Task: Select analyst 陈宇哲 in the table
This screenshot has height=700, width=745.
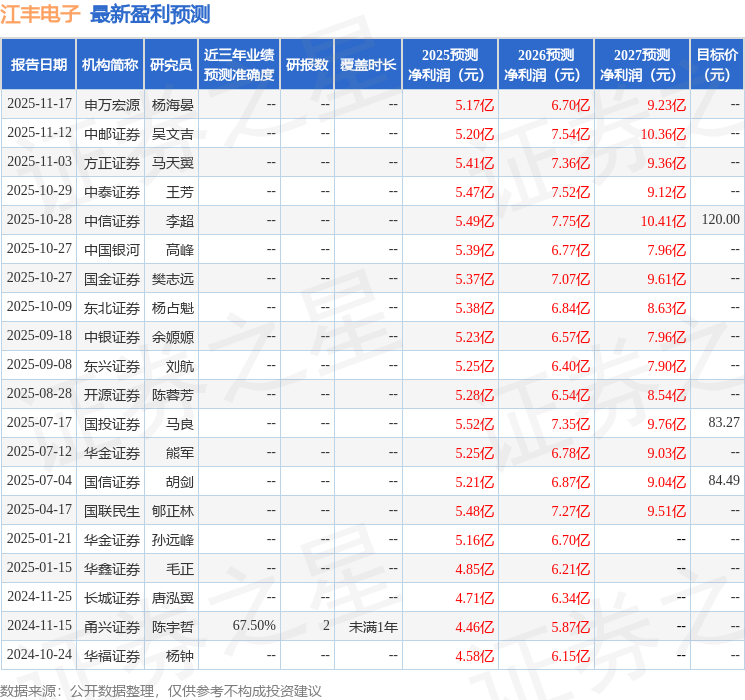Action: click(x=172, y=627)
